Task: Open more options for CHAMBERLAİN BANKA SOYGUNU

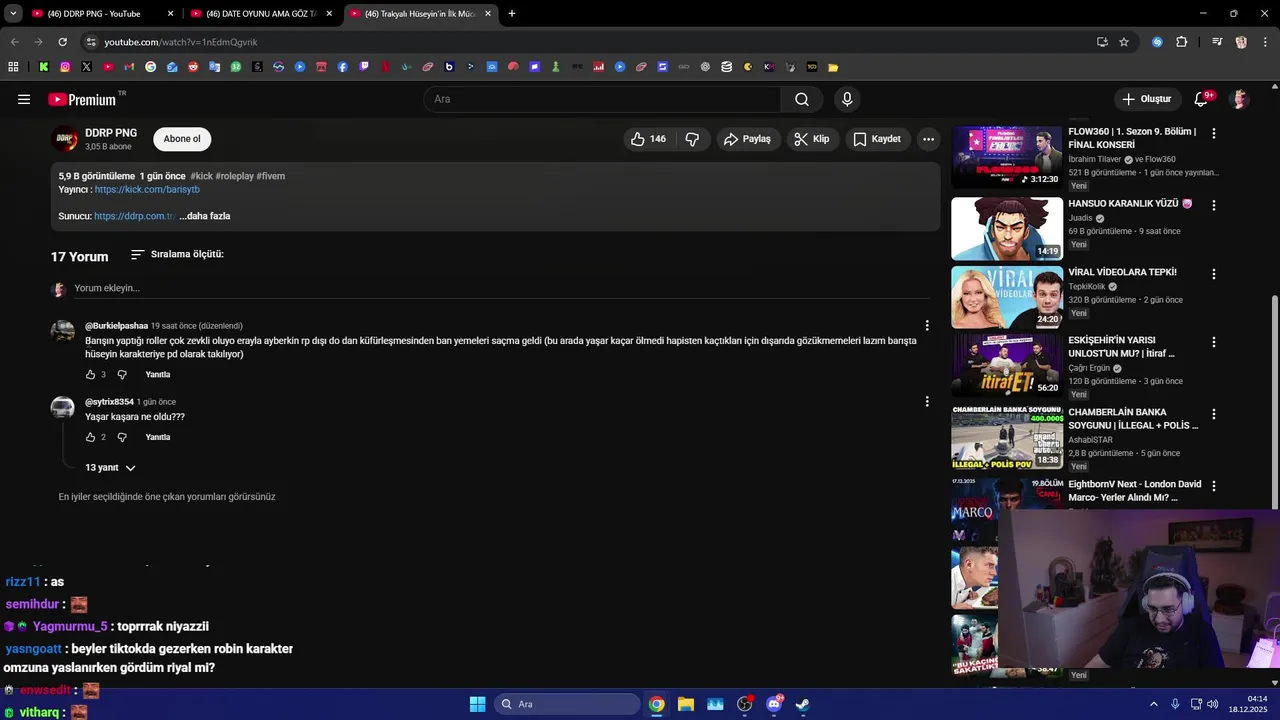Action: point(1214,414)
